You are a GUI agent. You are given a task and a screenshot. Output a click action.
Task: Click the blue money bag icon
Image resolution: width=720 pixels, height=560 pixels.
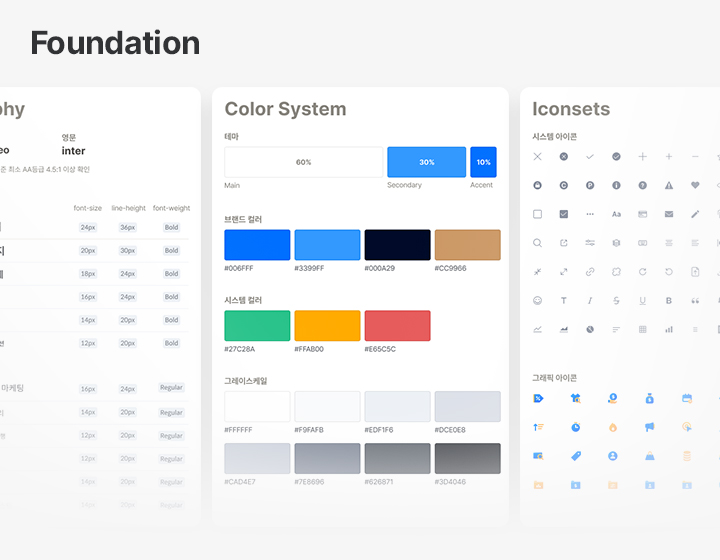click(649, 398)
